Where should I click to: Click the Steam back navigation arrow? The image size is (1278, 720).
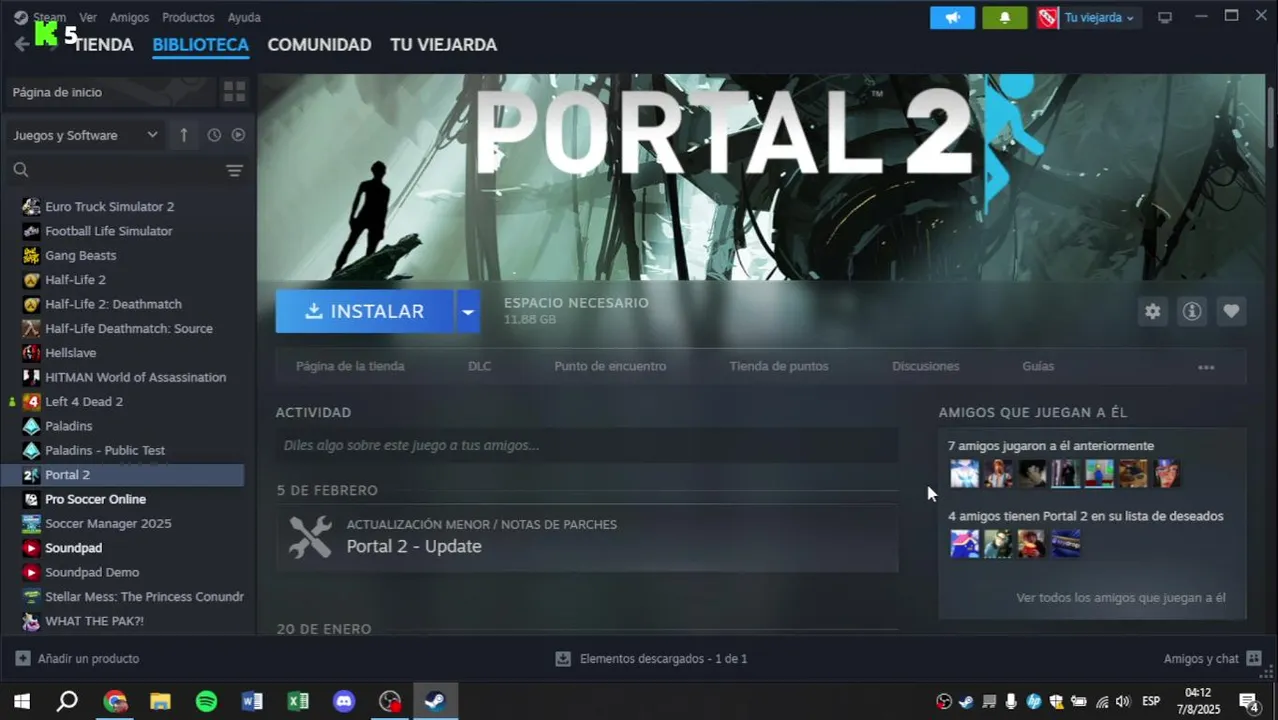pos(21,44)
